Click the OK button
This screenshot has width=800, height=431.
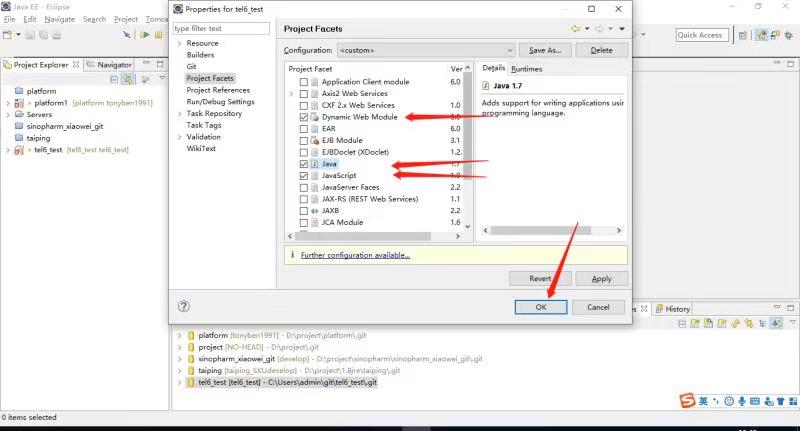point(541,307)
